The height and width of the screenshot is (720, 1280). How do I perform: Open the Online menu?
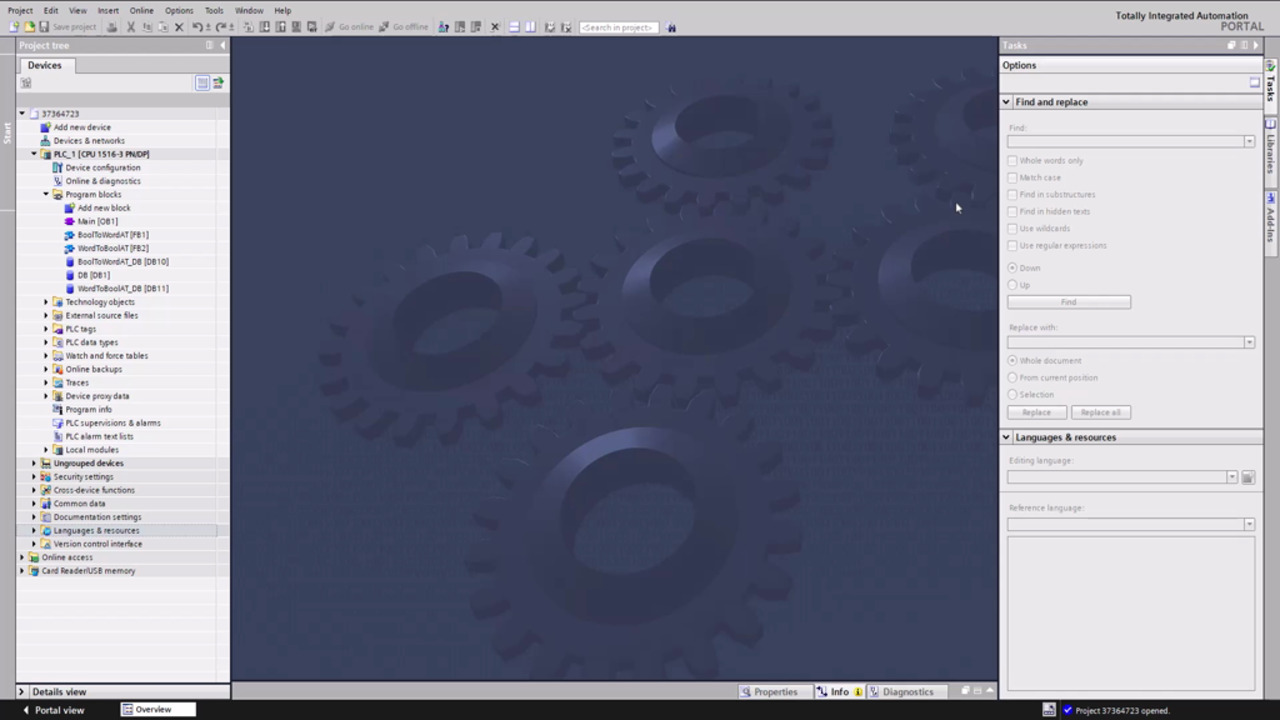(x=141, y=10)
